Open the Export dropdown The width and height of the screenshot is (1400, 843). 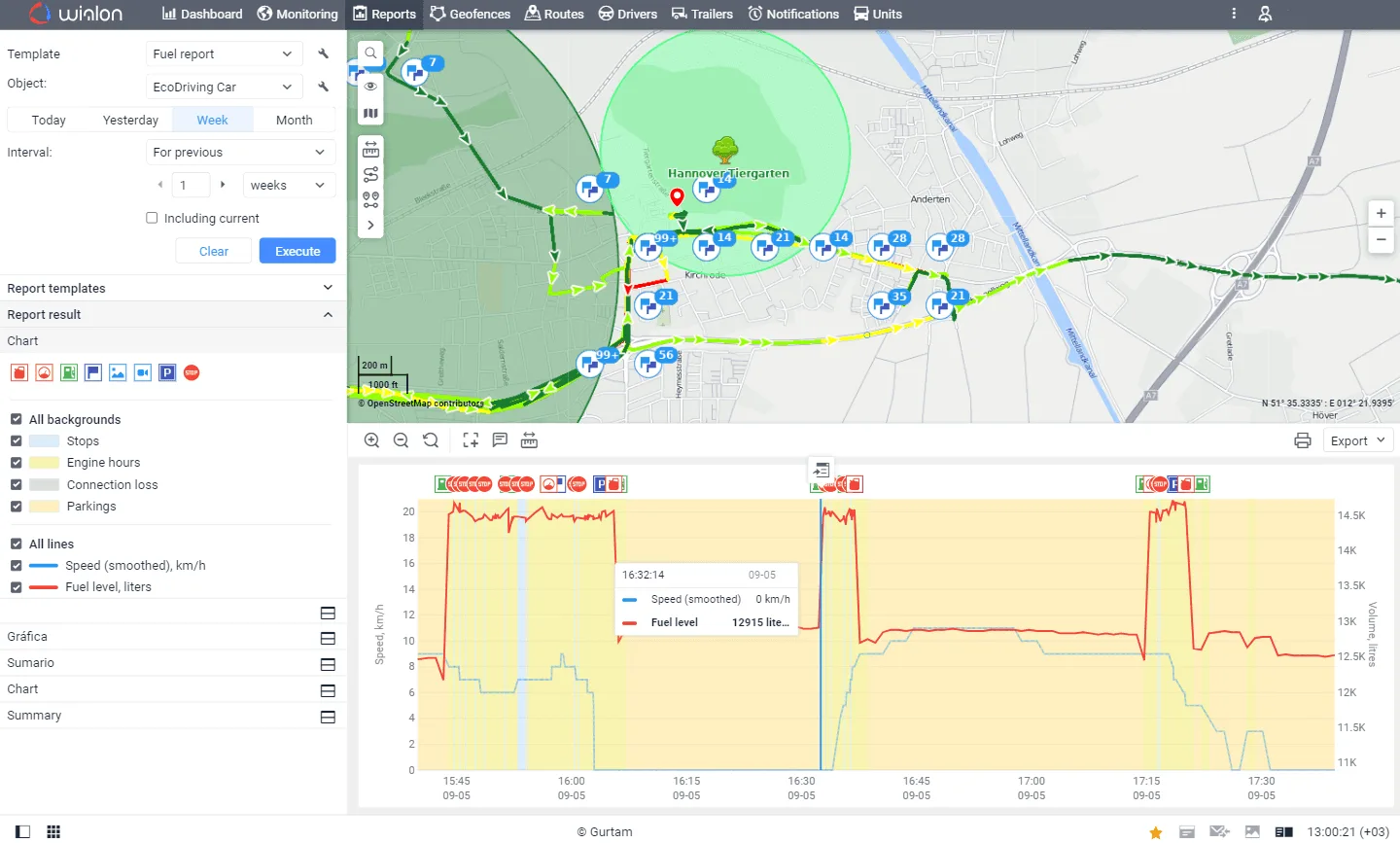pyautogui.click(x=1357, y=440)
